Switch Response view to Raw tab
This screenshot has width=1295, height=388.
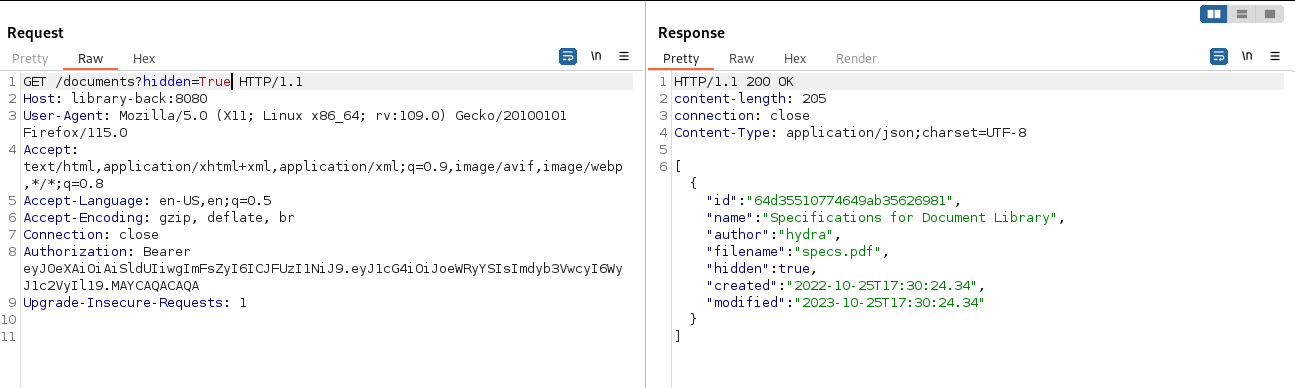coord(741,59)
